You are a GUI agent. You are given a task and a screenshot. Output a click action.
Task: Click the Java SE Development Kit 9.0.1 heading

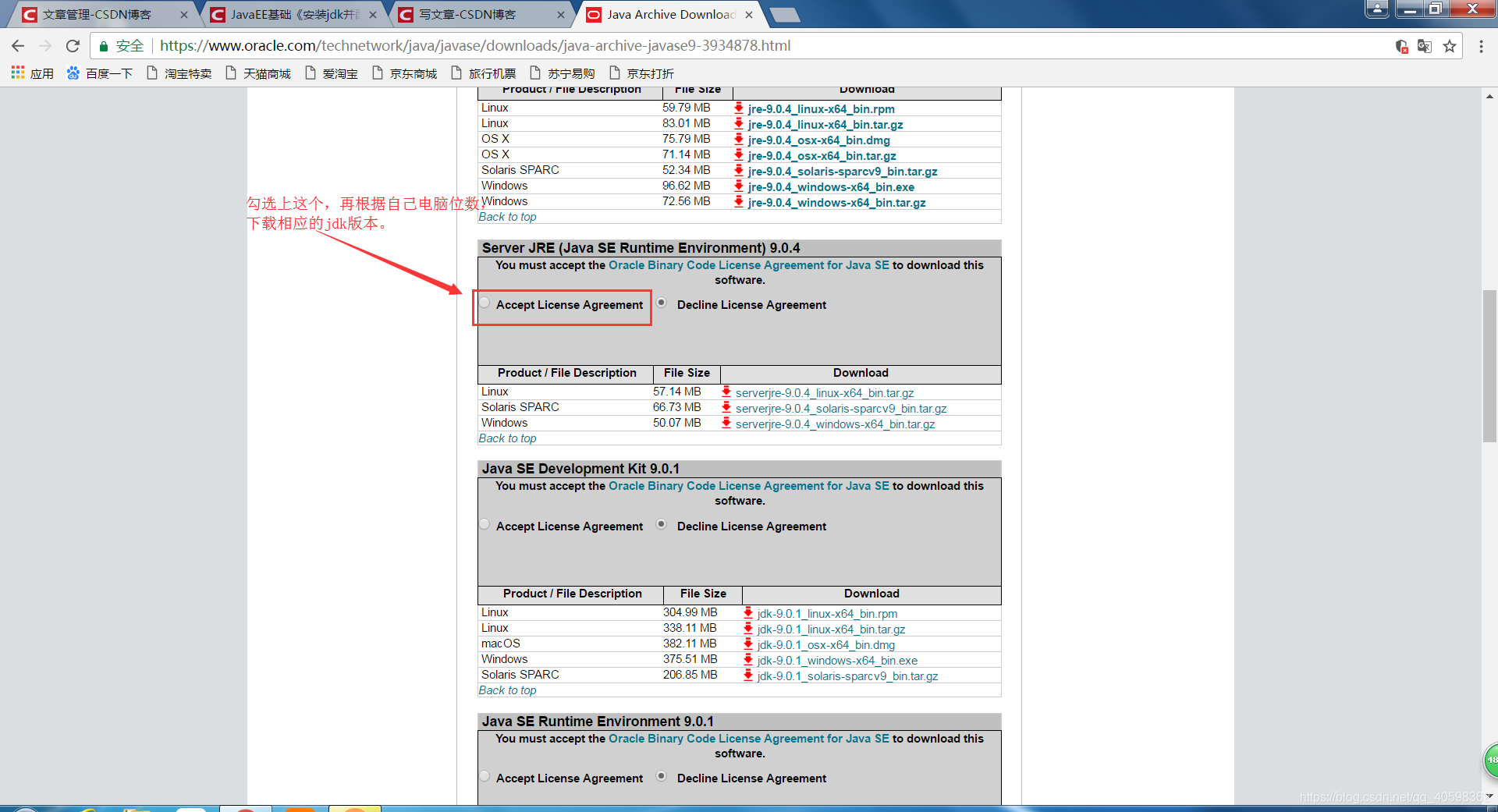pyautogui.click(x=580, y=469)
